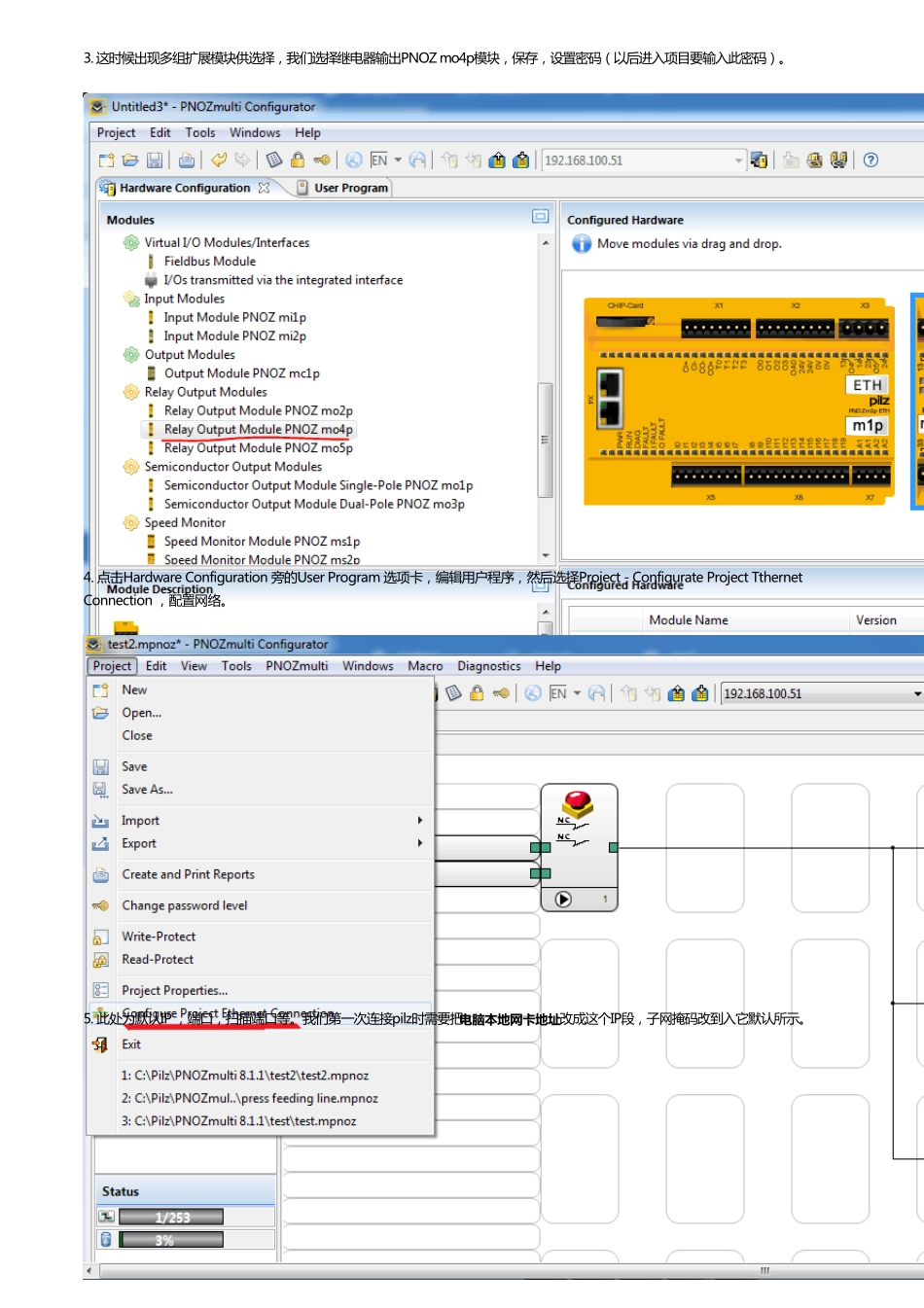Choose Write-Protect from the Project menu

click(x=159, y=937)
